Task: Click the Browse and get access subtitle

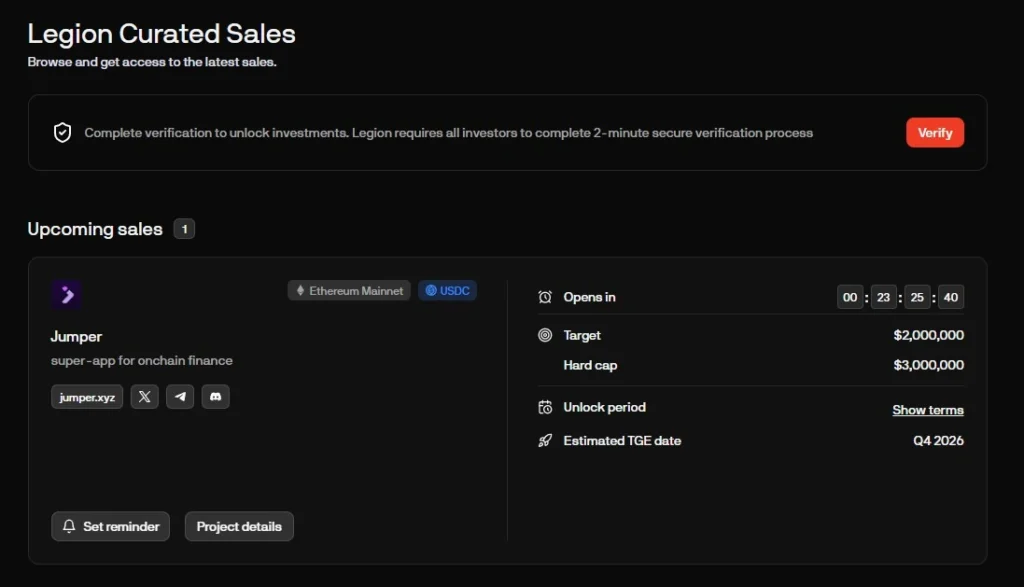Action: click(x=152, y=62)
